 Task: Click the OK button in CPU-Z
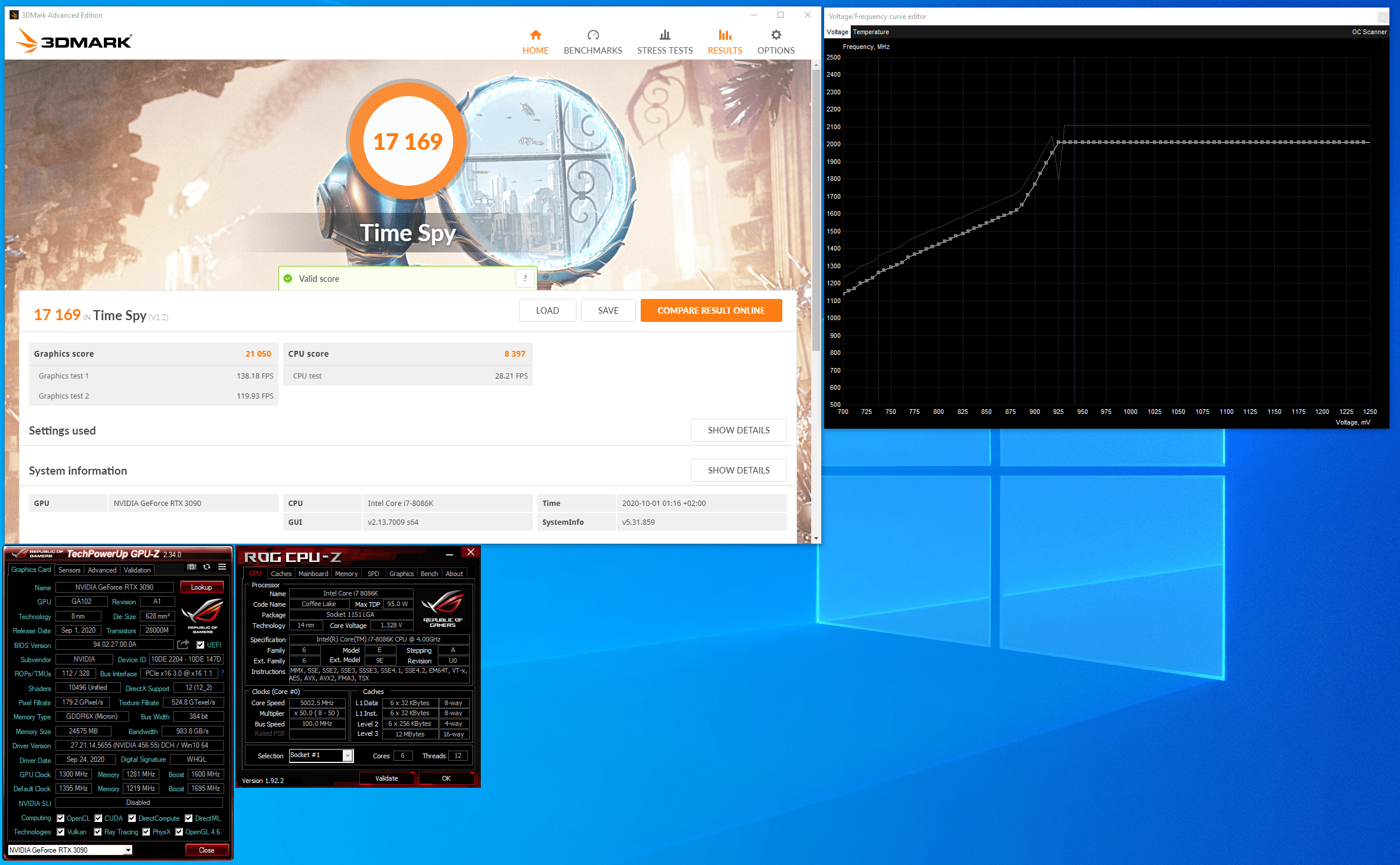447,778
